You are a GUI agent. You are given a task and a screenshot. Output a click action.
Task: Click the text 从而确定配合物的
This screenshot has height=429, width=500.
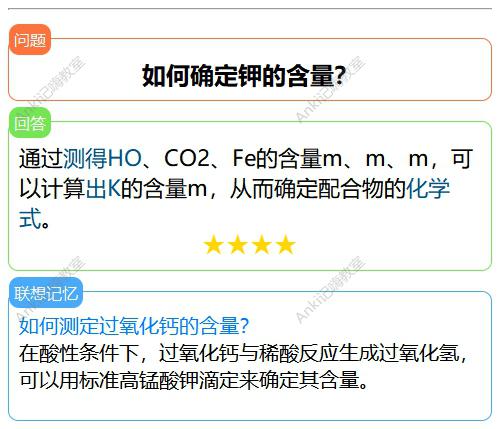[x=317, y=189]
